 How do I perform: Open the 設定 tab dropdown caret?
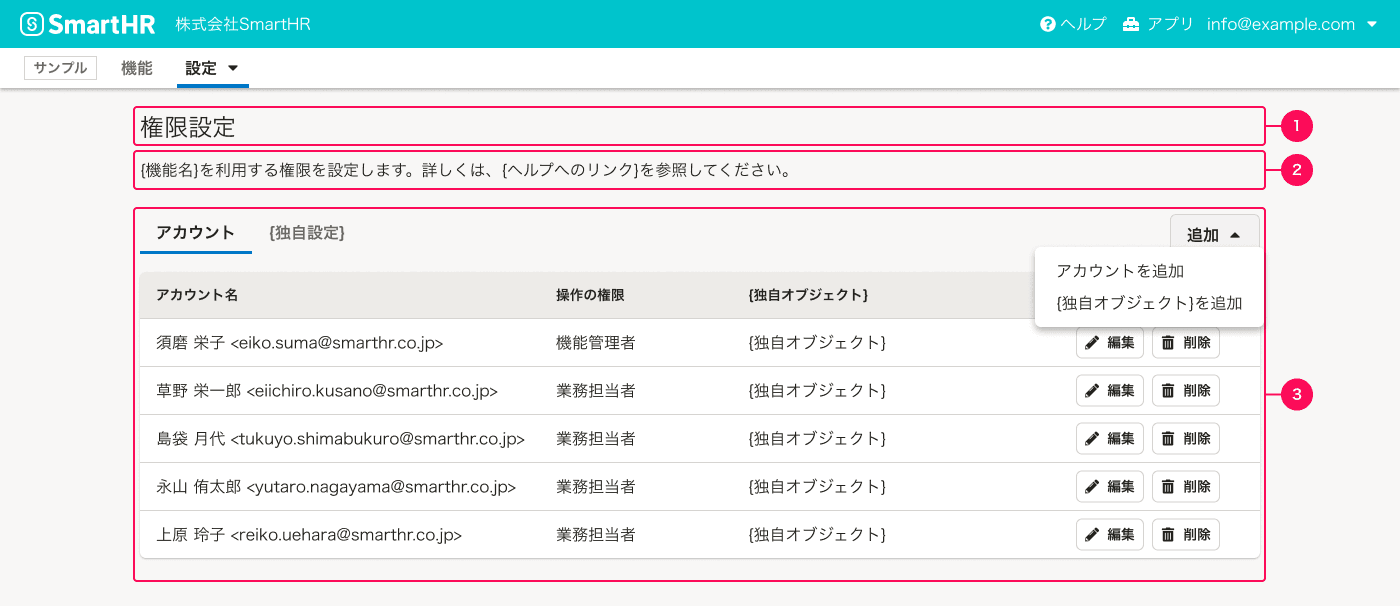pyautogui.click(x=232, y=68)
